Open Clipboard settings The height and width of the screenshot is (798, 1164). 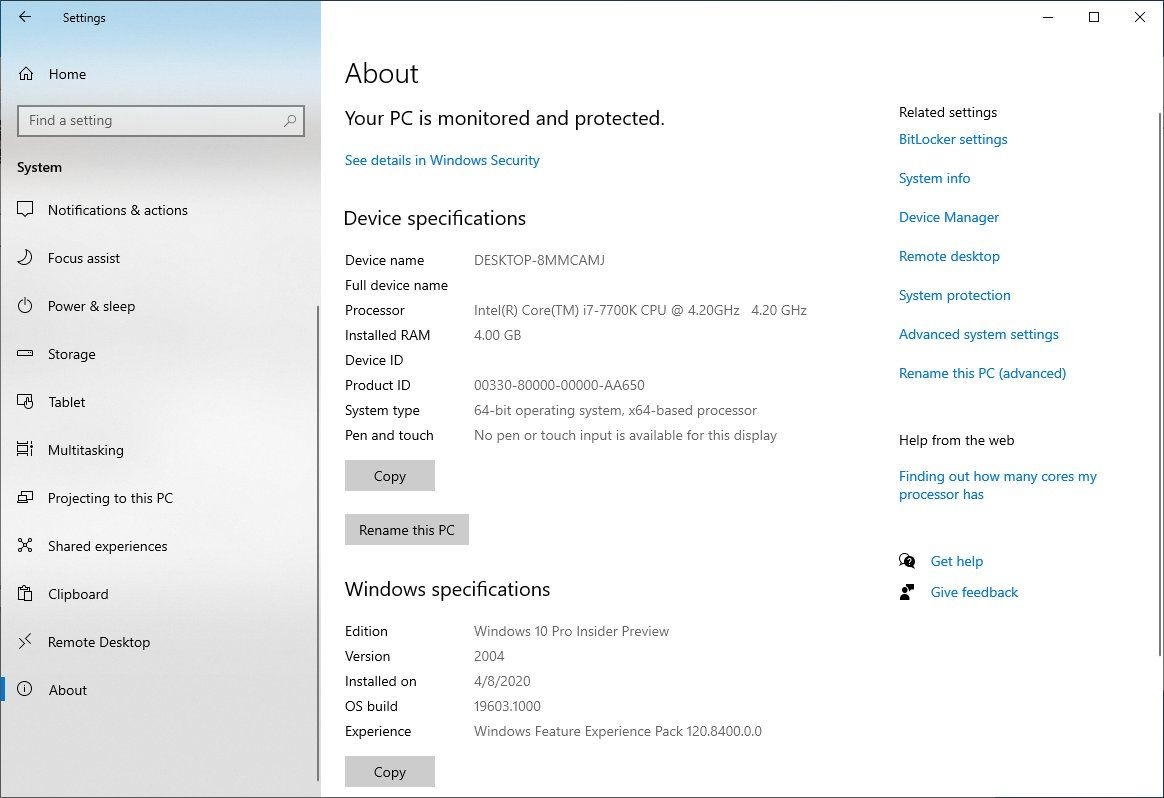click(x=78, y=594)
